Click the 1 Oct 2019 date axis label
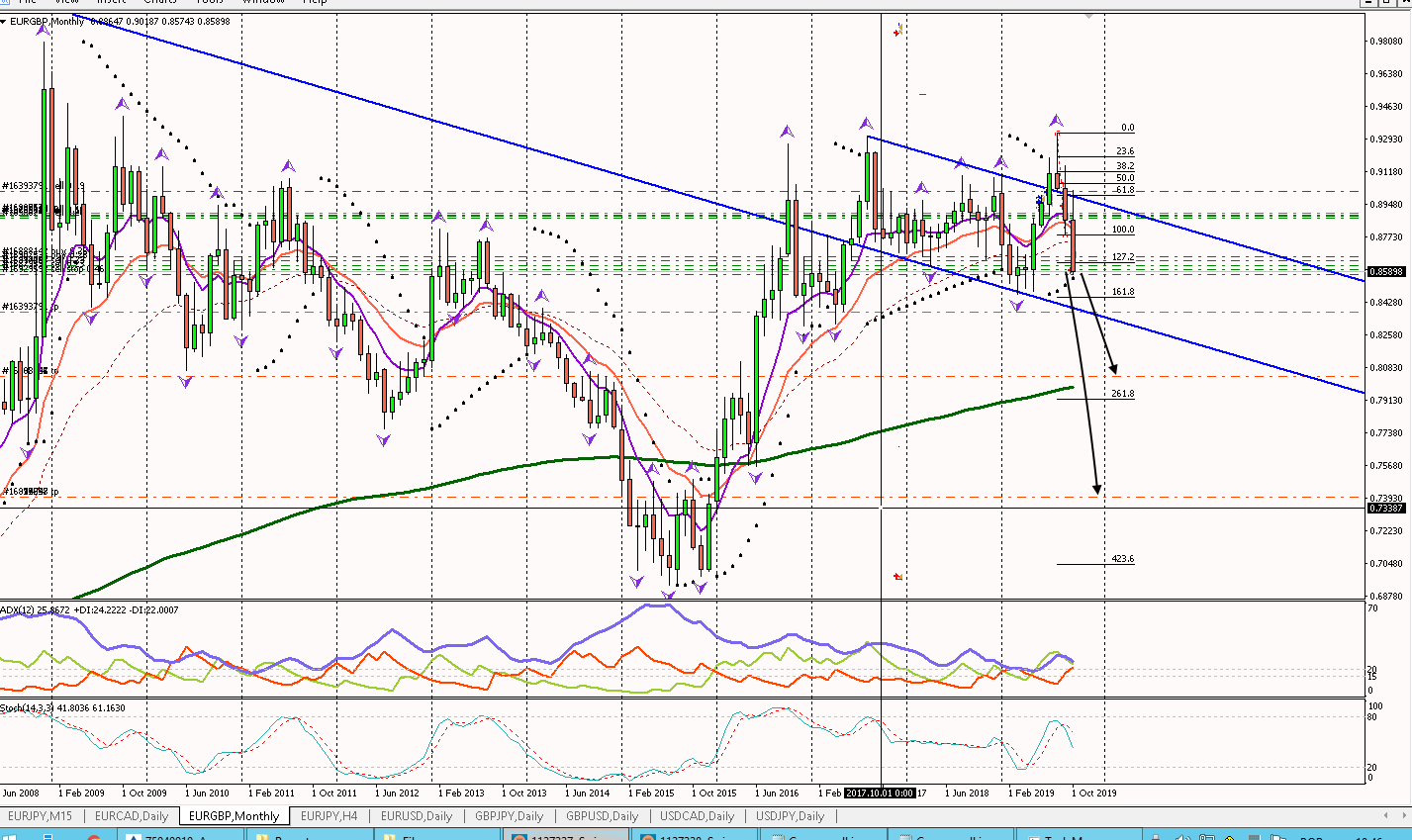 [x=1094, y=793]
